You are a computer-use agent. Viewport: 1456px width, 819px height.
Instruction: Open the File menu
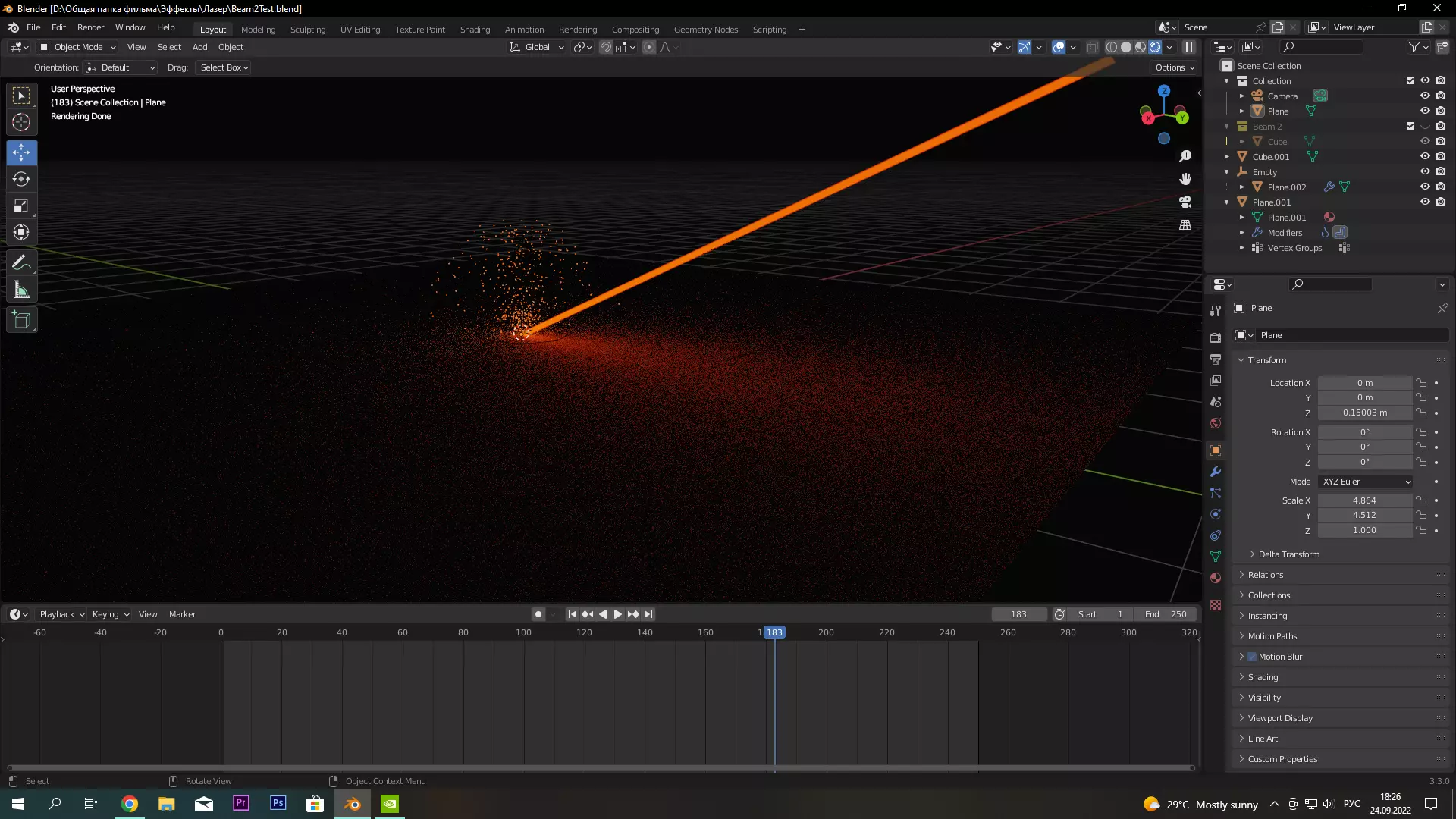pos(33,27)
